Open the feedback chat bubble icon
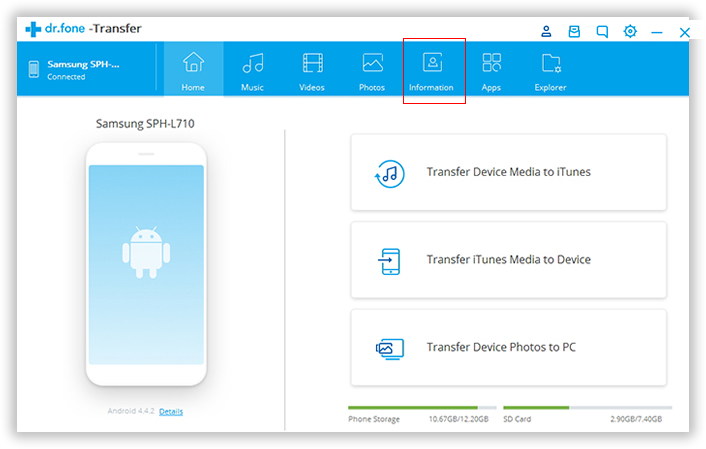 pos(602,32)
